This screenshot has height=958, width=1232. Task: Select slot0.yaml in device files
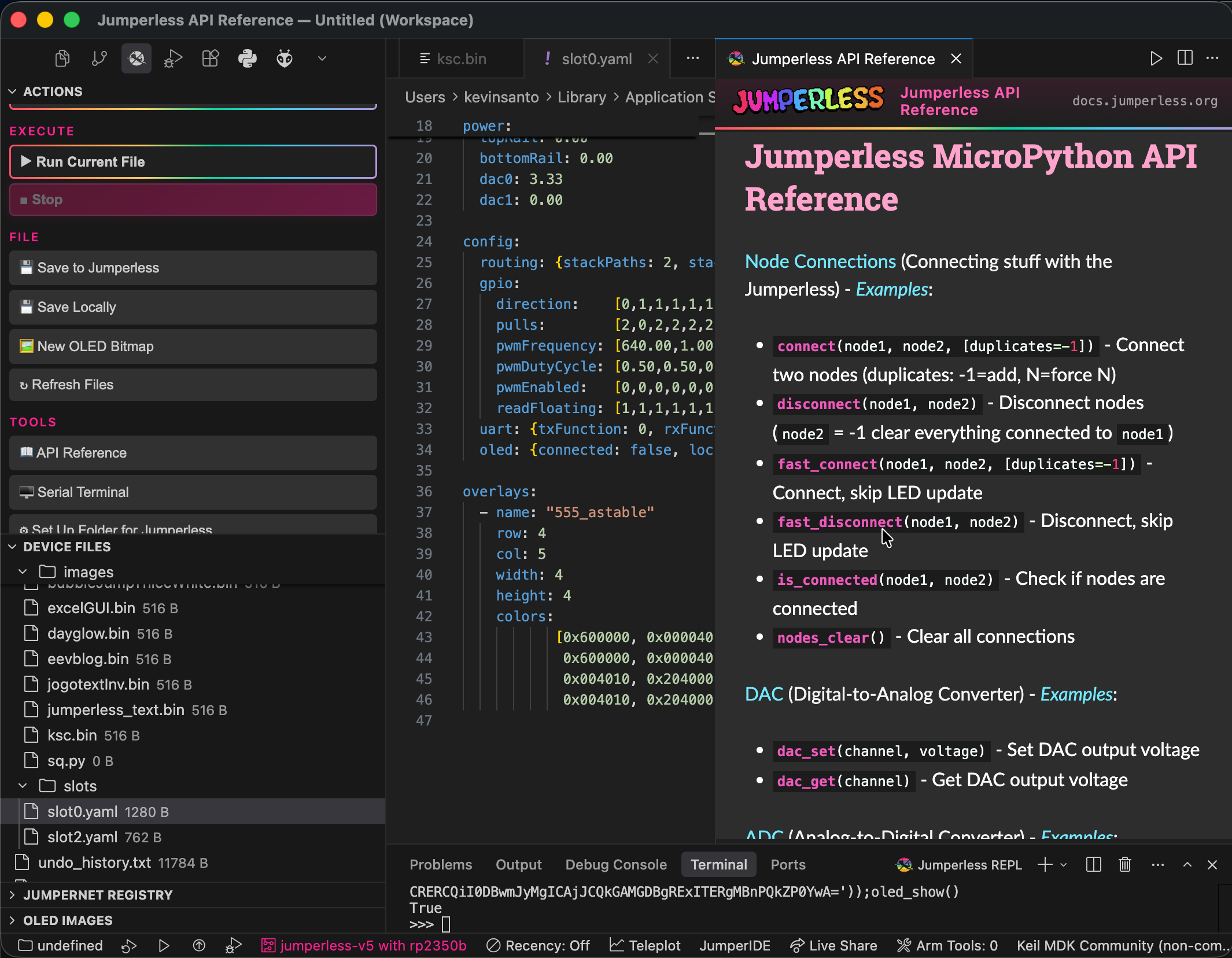[x=193, y=812]
